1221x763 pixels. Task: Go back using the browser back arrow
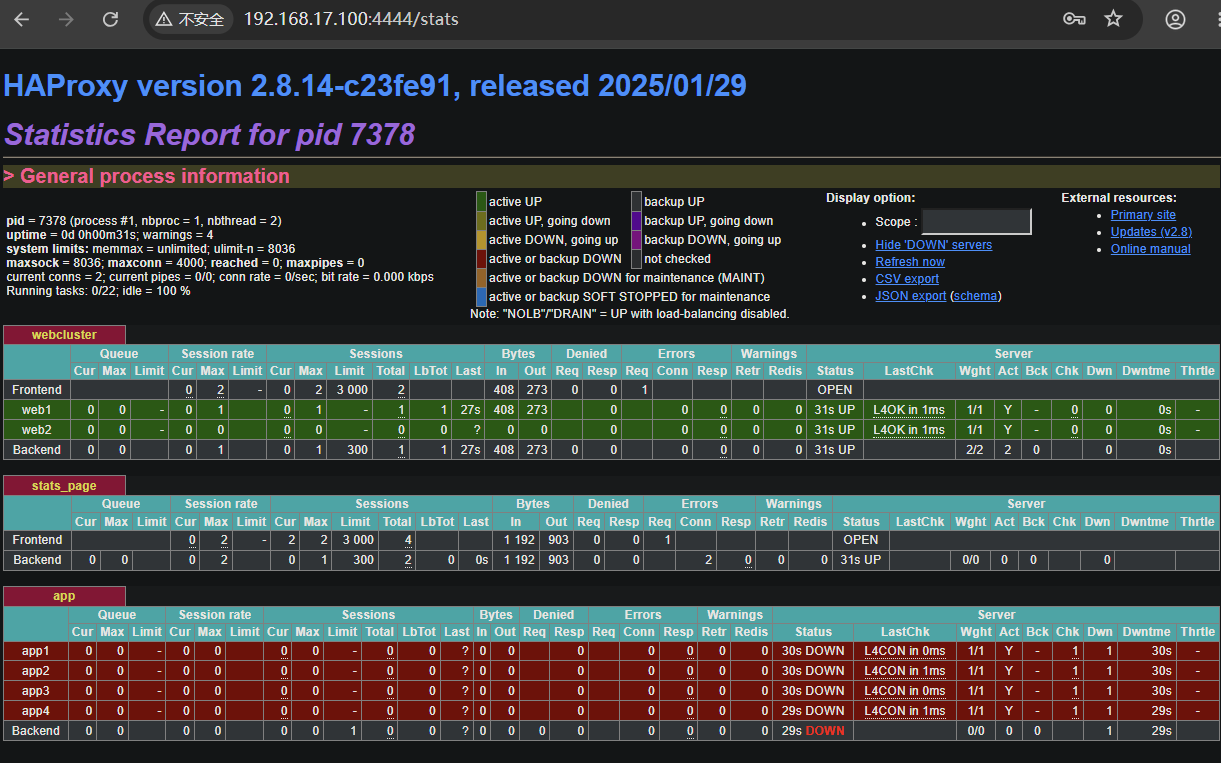click(x=22, y=19)
